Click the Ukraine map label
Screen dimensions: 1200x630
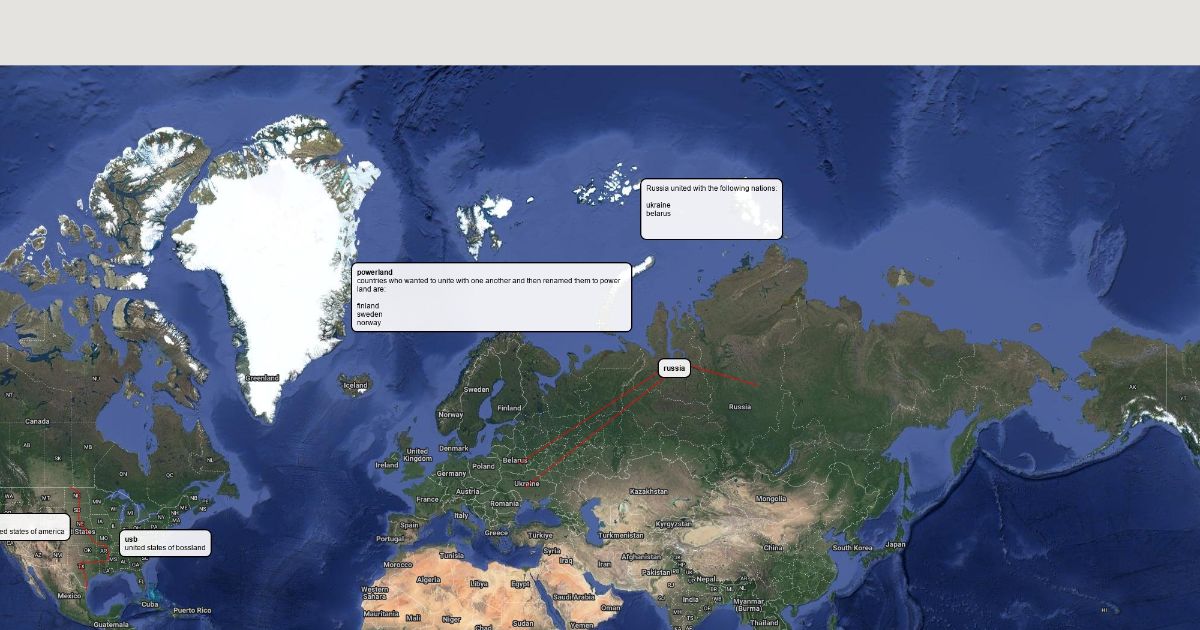pos(527,484)
